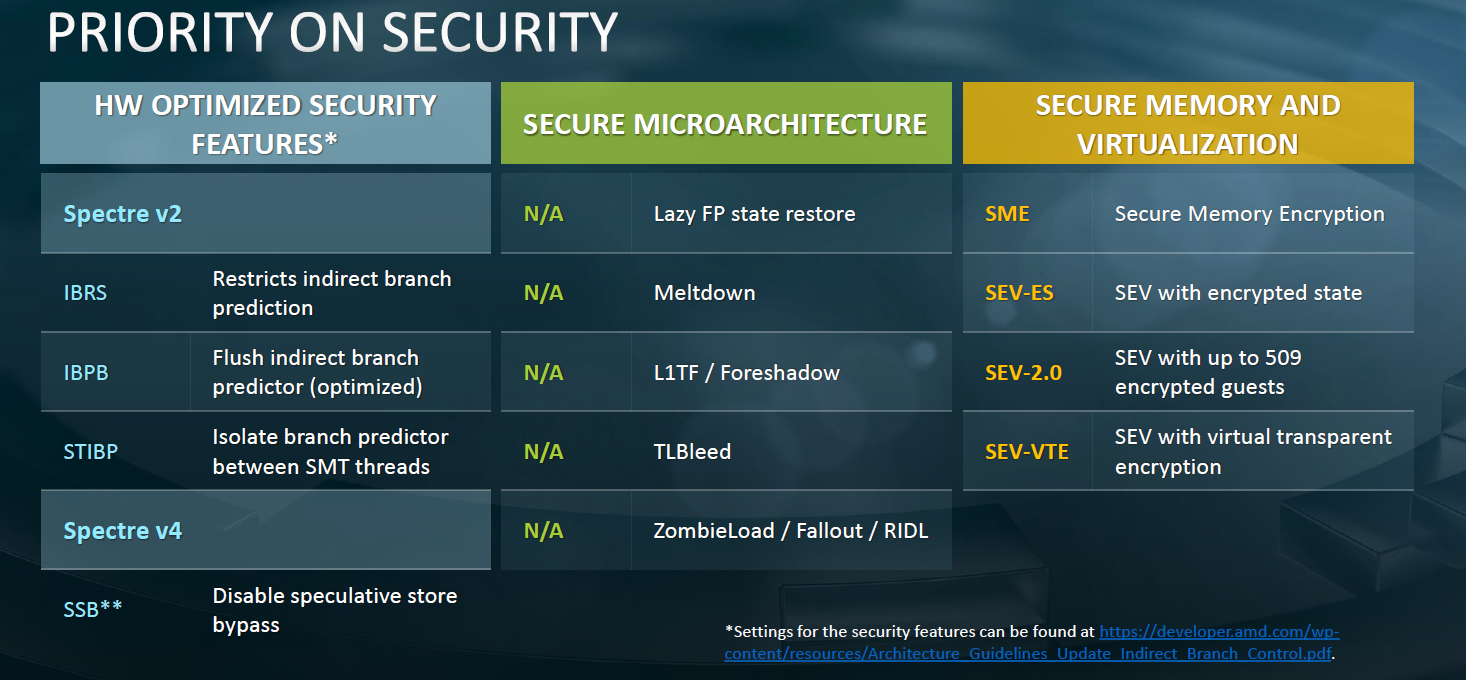Click the HW Optimized Security Features header
The width and height of the screenshot is (1466, 680).
(x=265, y=123)
